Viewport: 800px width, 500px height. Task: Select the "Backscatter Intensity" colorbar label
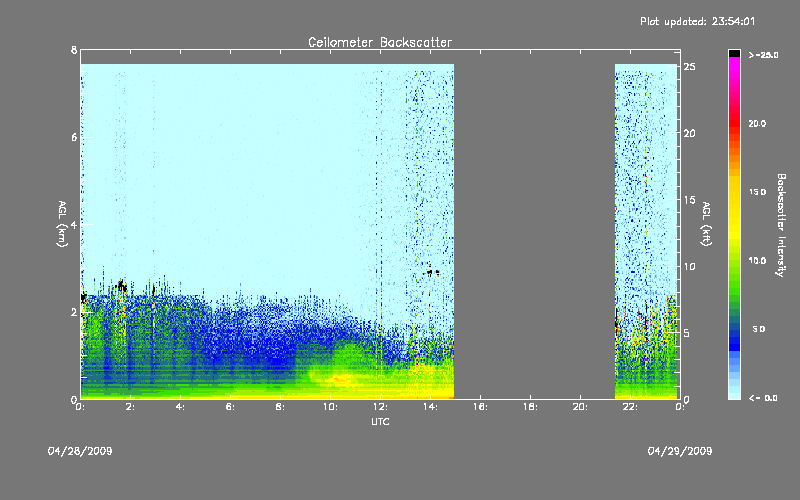[x=781, y=225]
